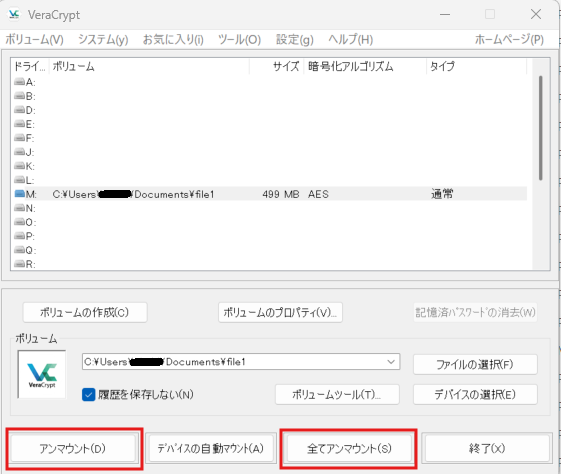Select drive J: icon in list
Image resolution: width=561 pixels, height=474 pixels.
coord(20,152)
